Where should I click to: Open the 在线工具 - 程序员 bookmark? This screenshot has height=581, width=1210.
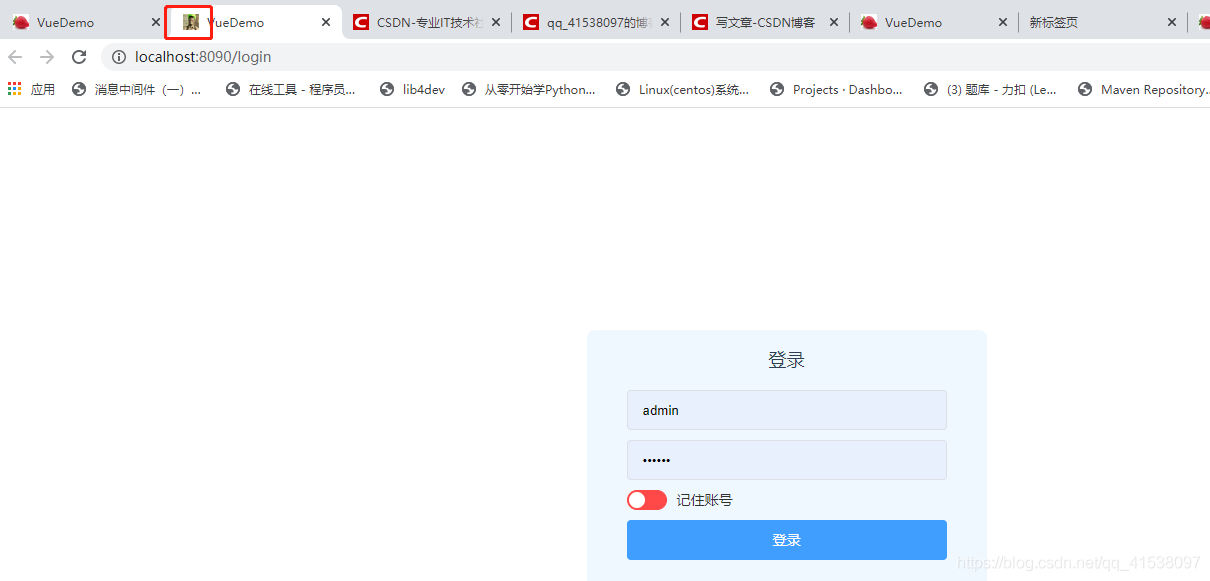291,90
